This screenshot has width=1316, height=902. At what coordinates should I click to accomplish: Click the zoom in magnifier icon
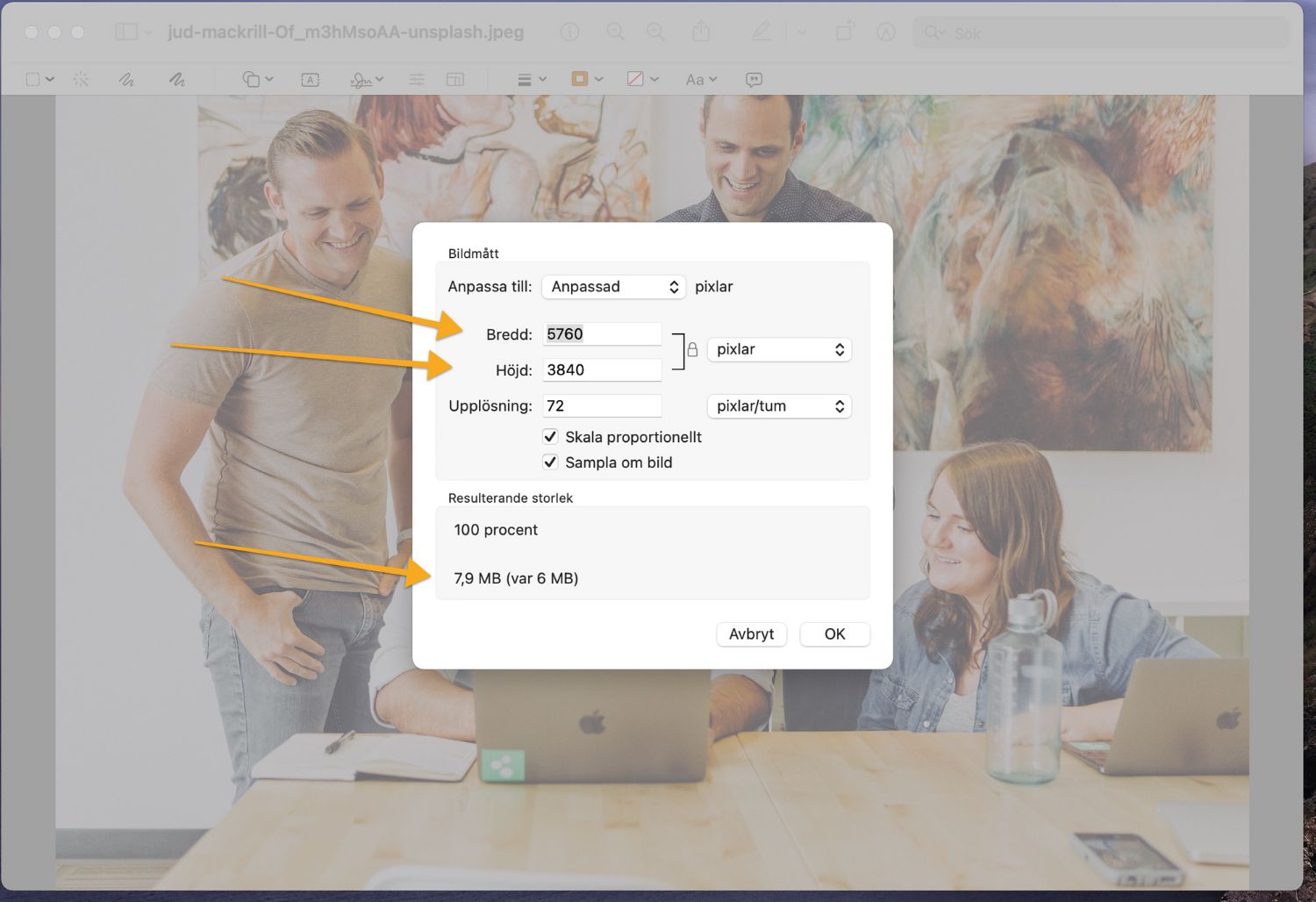pyautogui.click(x=655, y=32)
